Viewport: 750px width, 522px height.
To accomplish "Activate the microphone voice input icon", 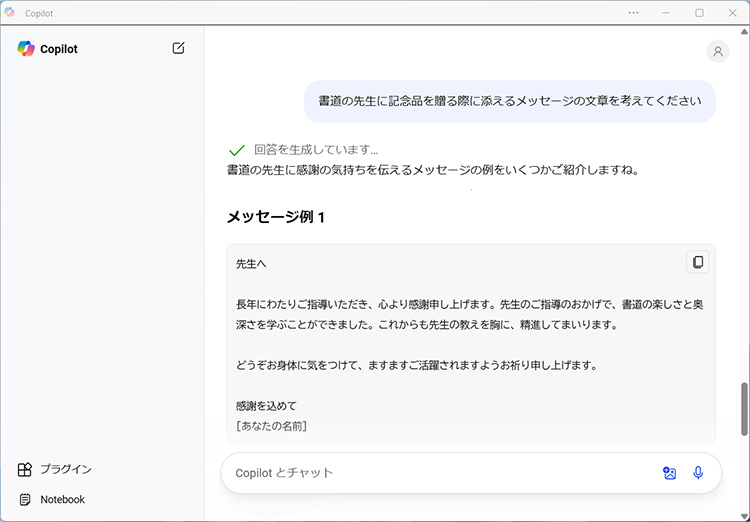I will tap(698, 473).
